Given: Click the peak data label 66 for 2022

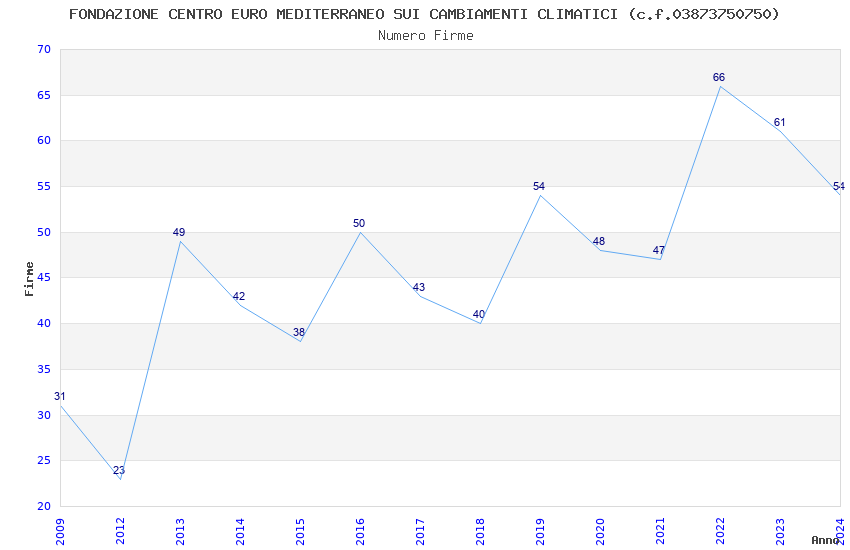Looking at the screenshot, I should 719,77.
